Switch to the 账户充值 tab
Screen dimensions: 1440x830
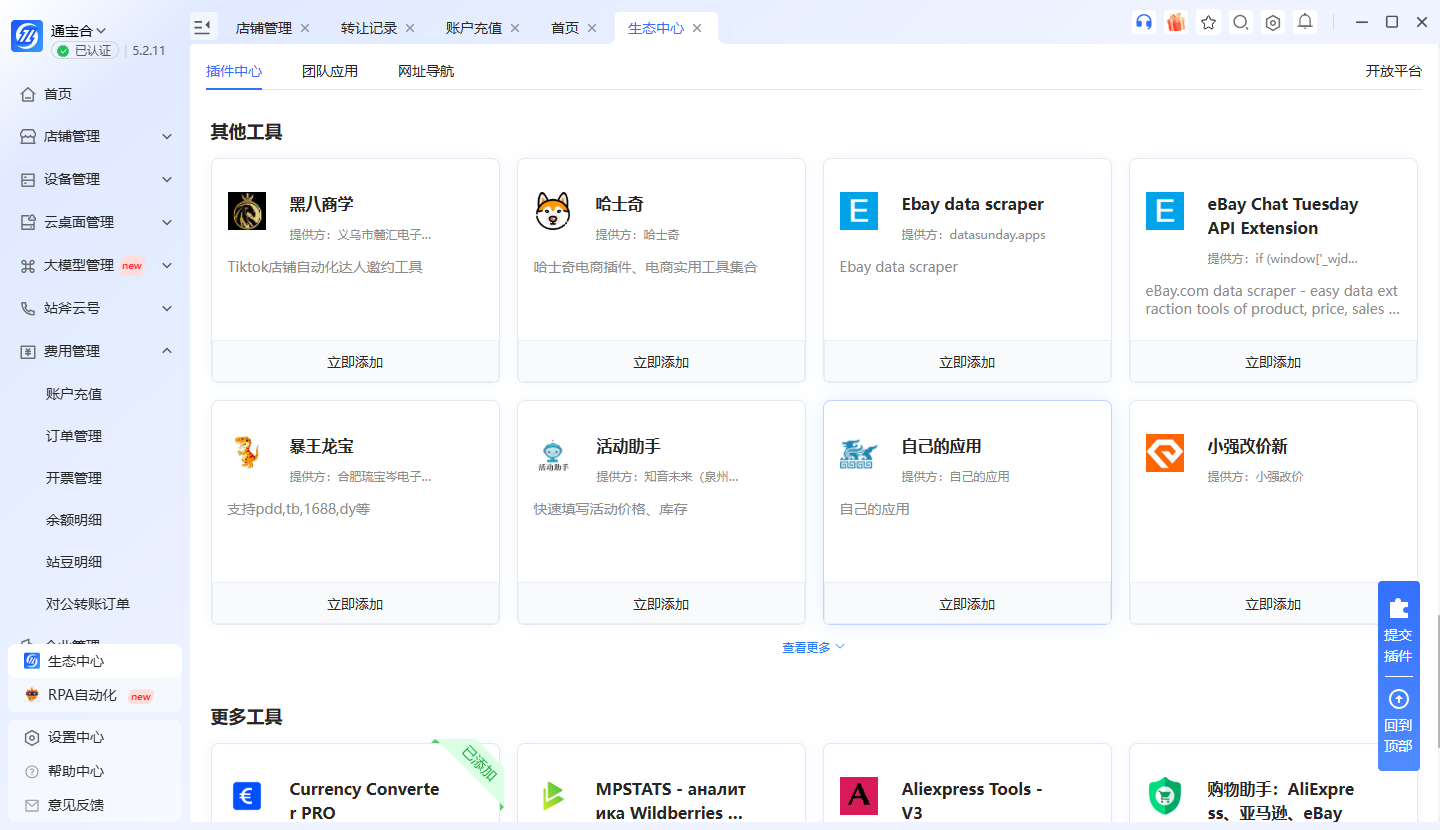(474, 28)
